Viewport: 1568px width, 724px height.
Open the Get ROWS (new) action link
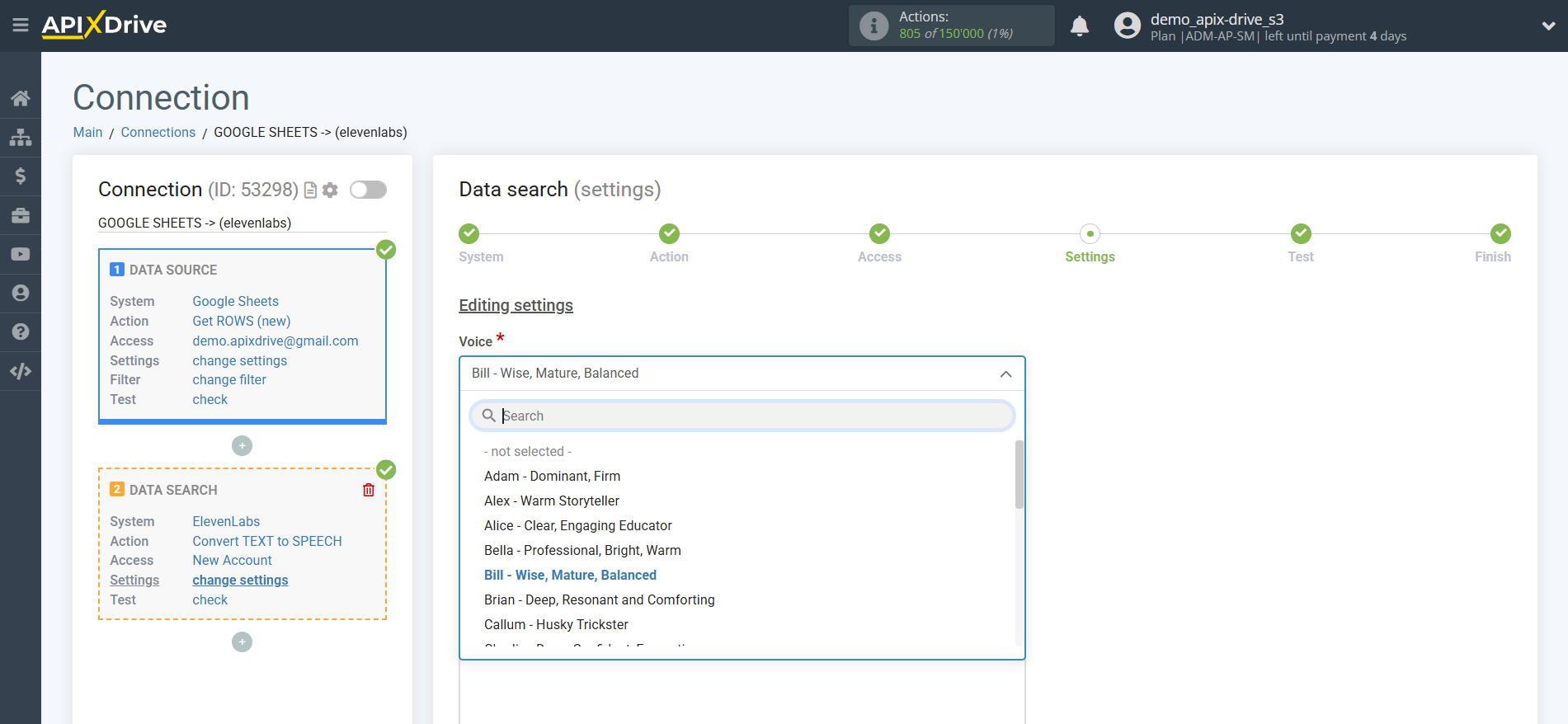click(x=242, y=321)
